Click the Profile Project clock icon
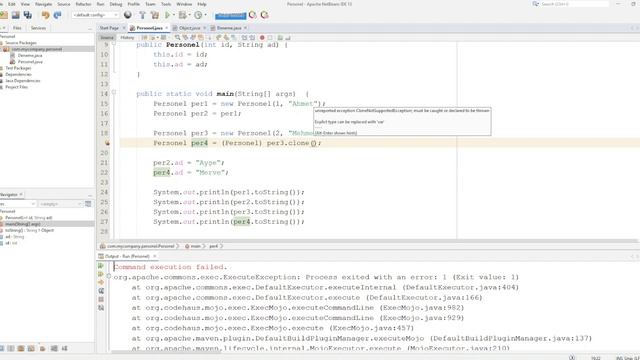640x360 pixels. [198, 15]
